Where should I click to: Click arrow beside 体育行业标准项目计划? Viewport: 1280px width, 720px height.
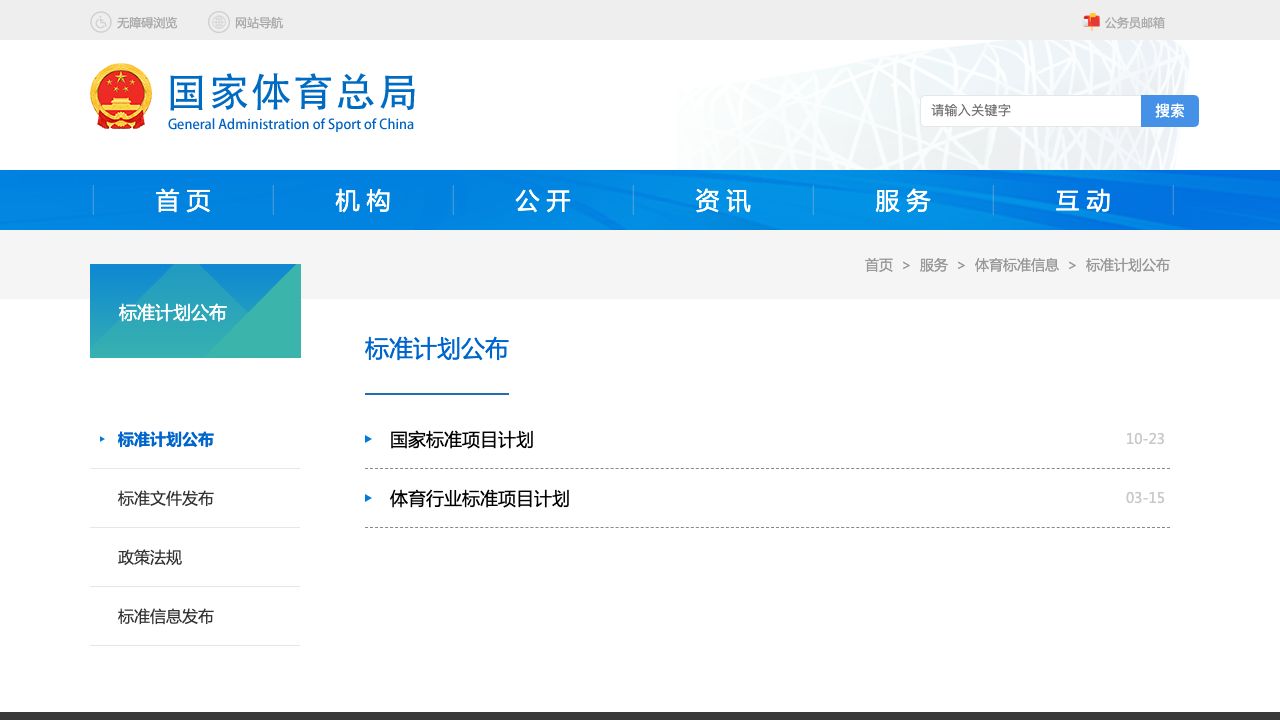point(369,498)
